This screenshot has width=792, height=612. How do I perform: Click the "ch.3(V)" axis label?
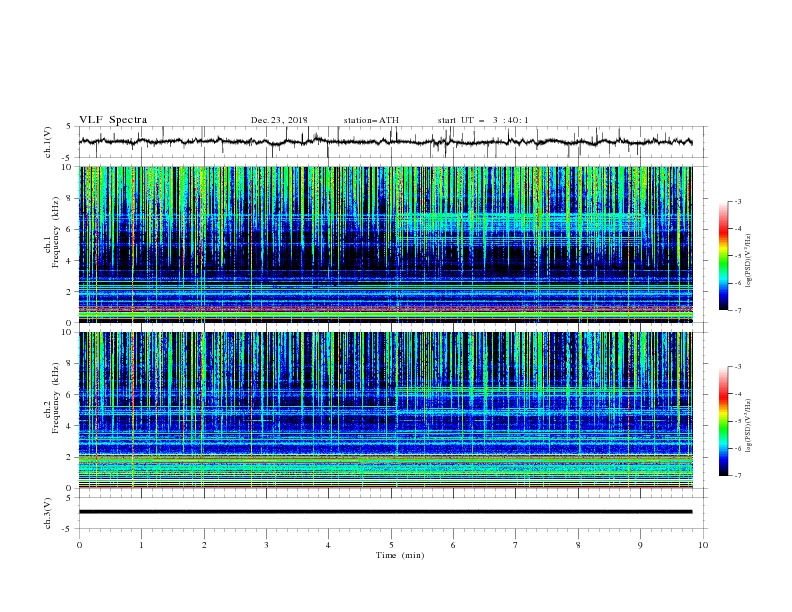click(48, 513)
